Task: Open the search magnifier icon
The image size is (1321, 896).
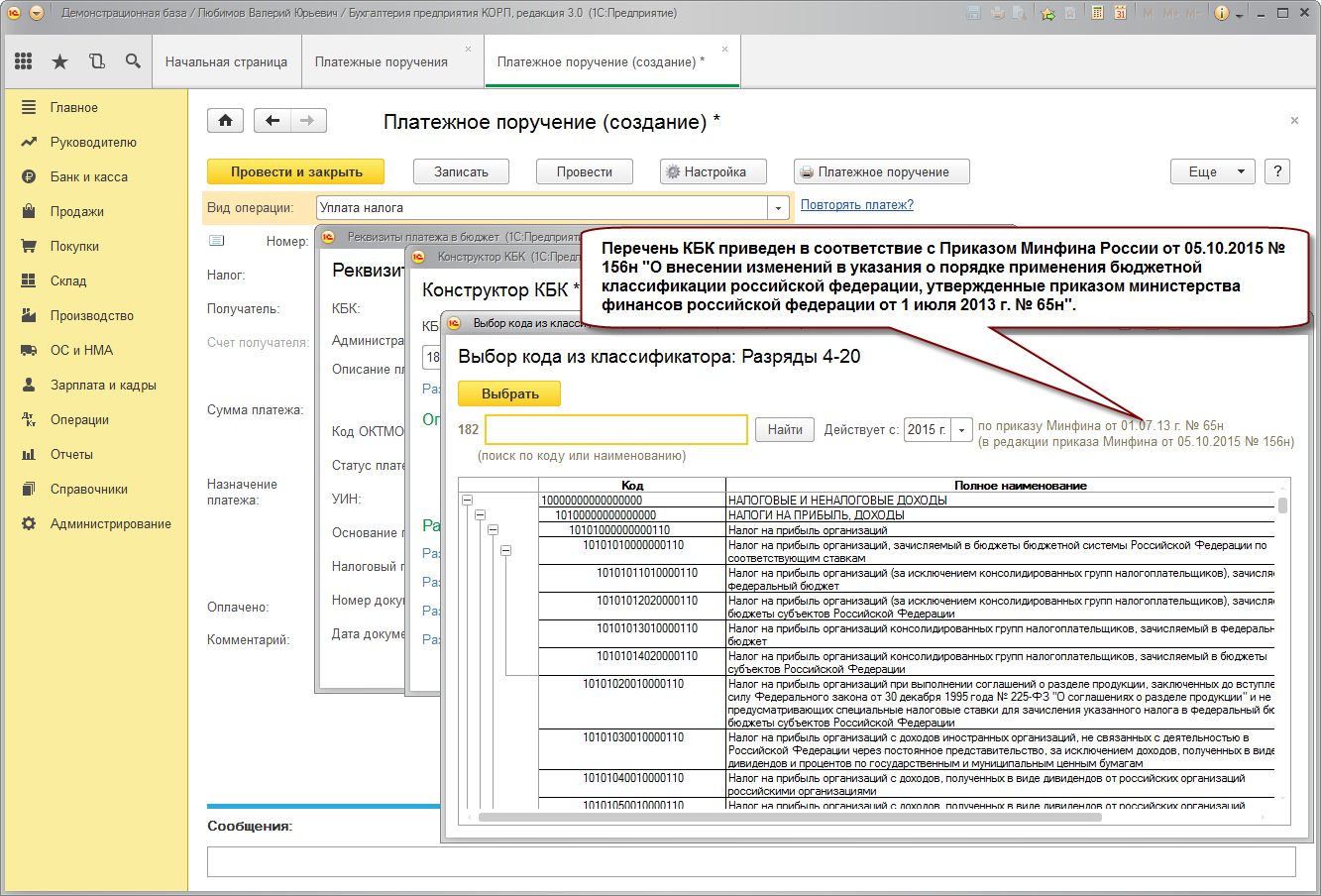Action: point(133,61)
